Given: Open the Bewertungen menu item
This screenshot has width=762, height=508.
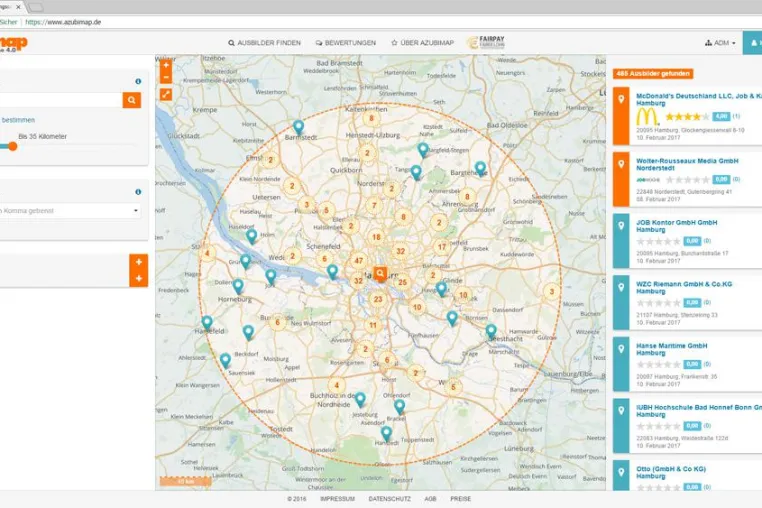Looking at the screenshot, I should (x=346, y=43).
